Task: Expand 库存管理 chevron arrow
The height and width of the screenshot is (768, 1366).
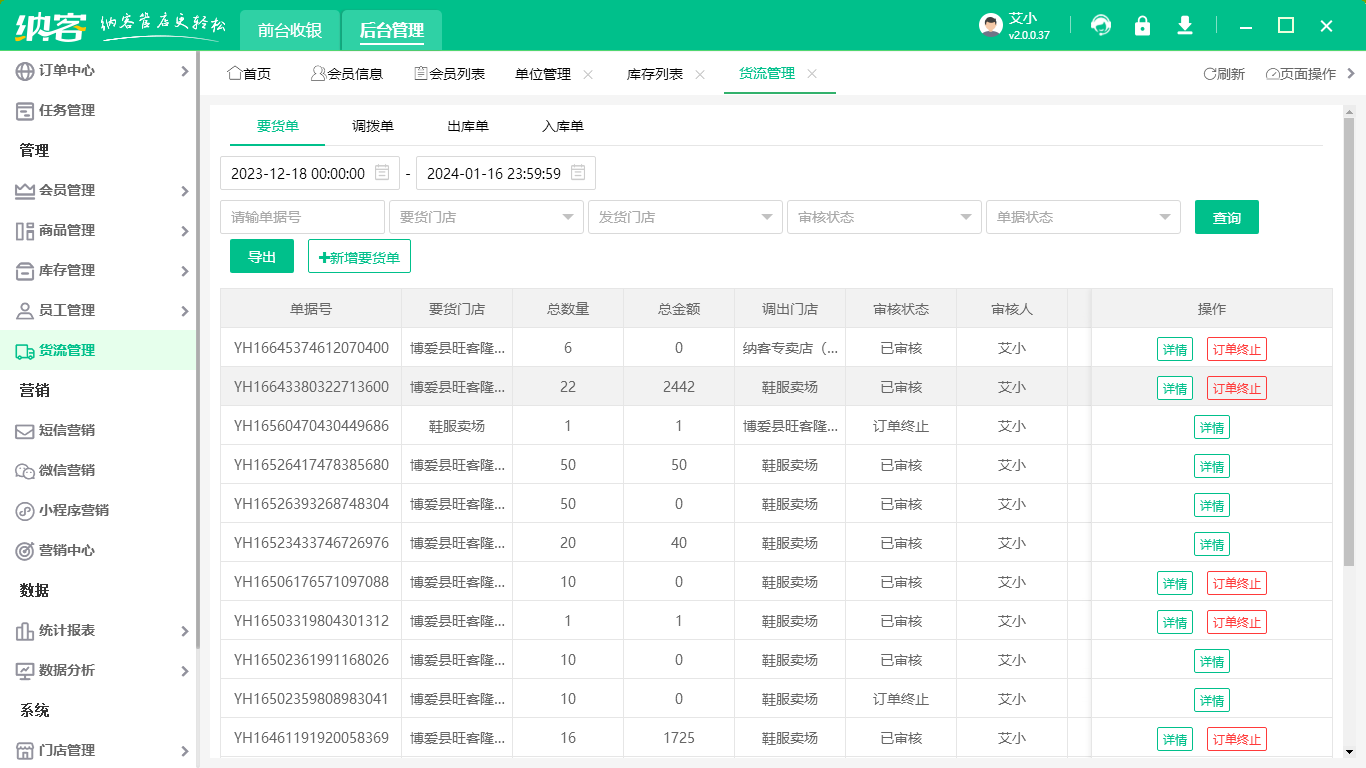Action: pyautogui.click(x=184, y=271)
